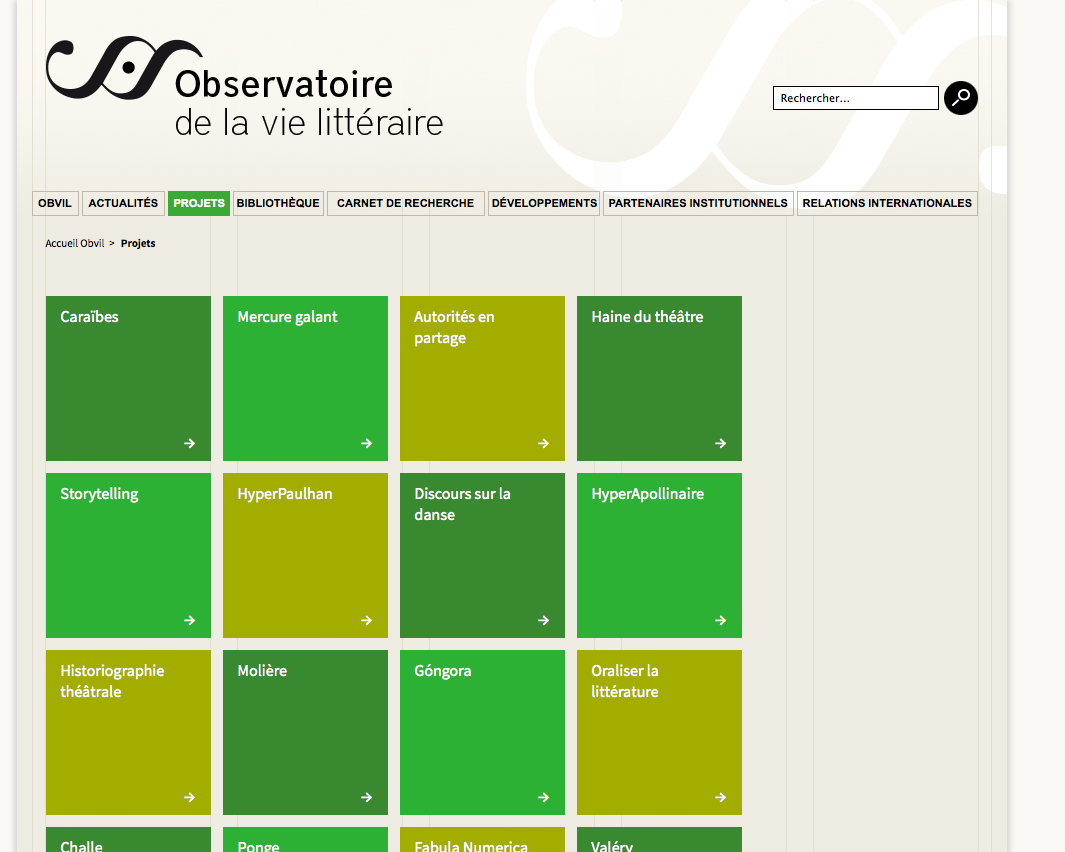The height and width of the screenshot is (852, 1065).
Task: Select the Discours sur la danse tile
Action: coord(482,555)
